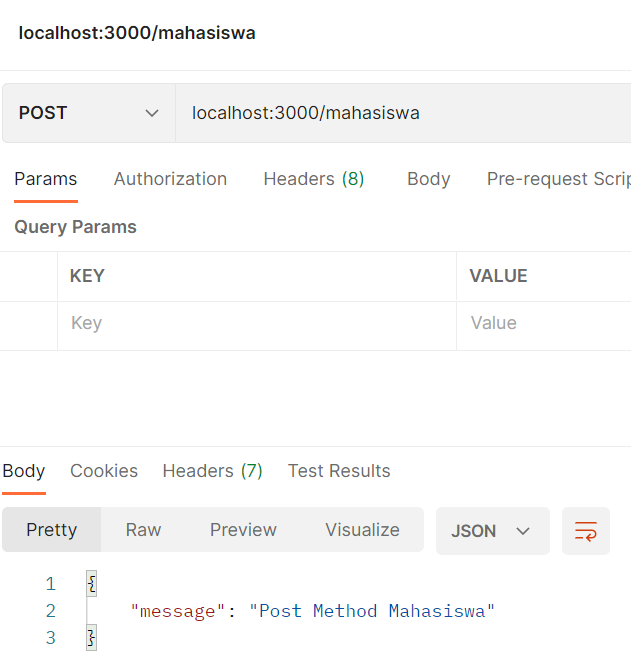Collapse the JSON object at line 1

(91, 584)
